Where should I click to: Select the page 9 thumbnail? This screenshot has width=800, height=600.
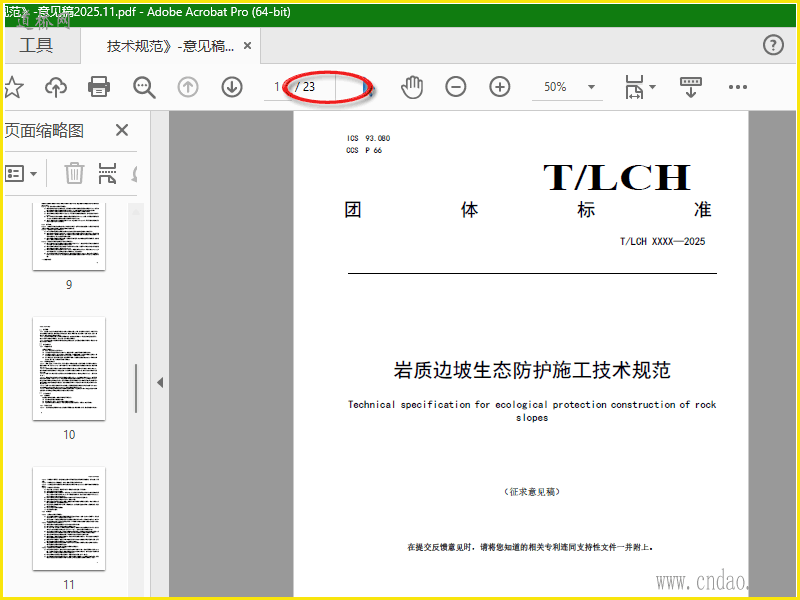pyautogui.click(x=69, y=236)
